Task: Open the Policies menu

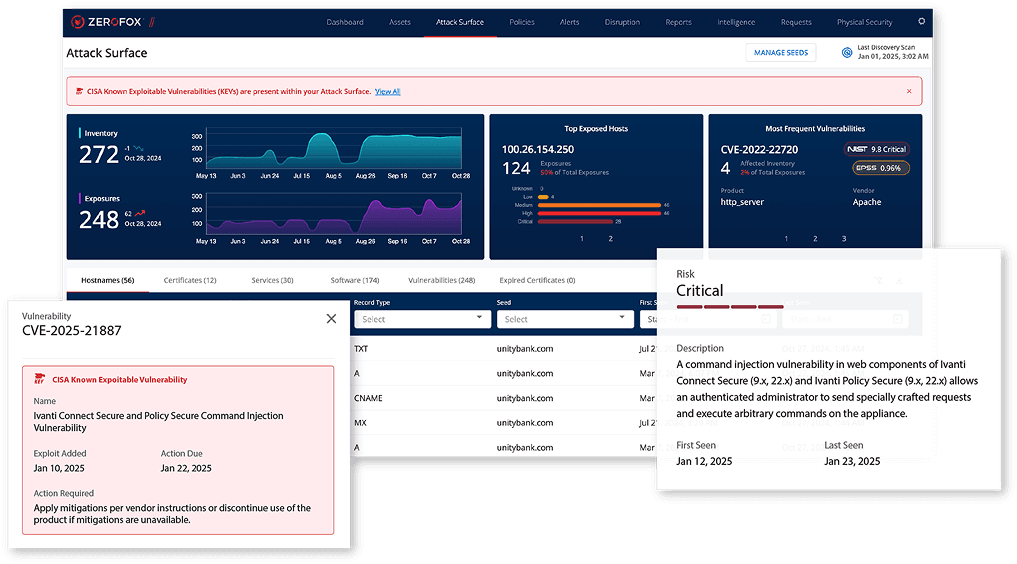Action: [x=521, y=22]
